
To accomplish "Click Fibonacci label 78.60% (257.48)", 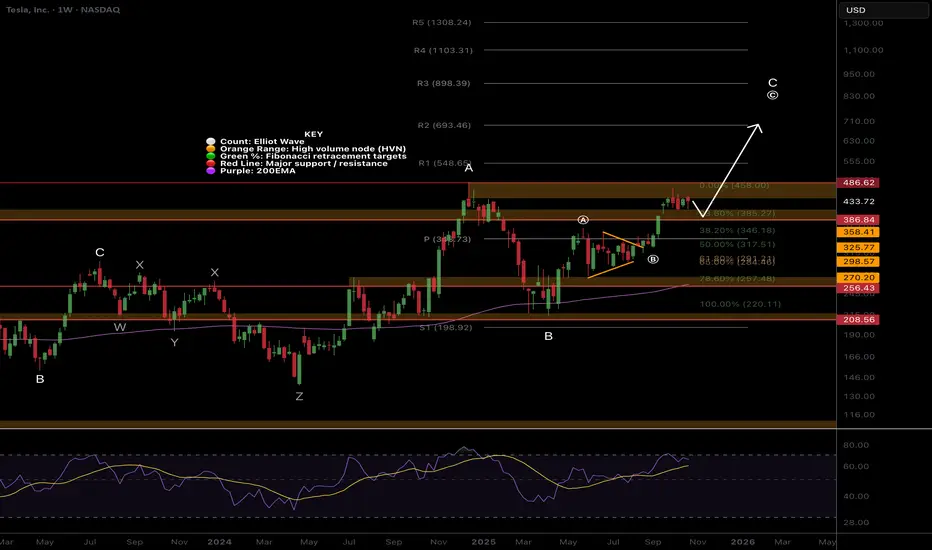I will [737, 279].
